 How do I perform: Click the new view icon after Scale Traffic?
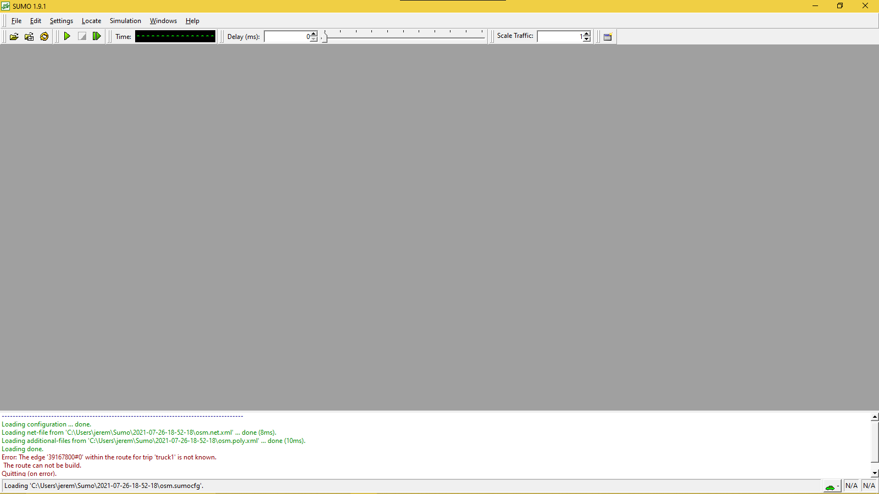[x=607, y=37]
